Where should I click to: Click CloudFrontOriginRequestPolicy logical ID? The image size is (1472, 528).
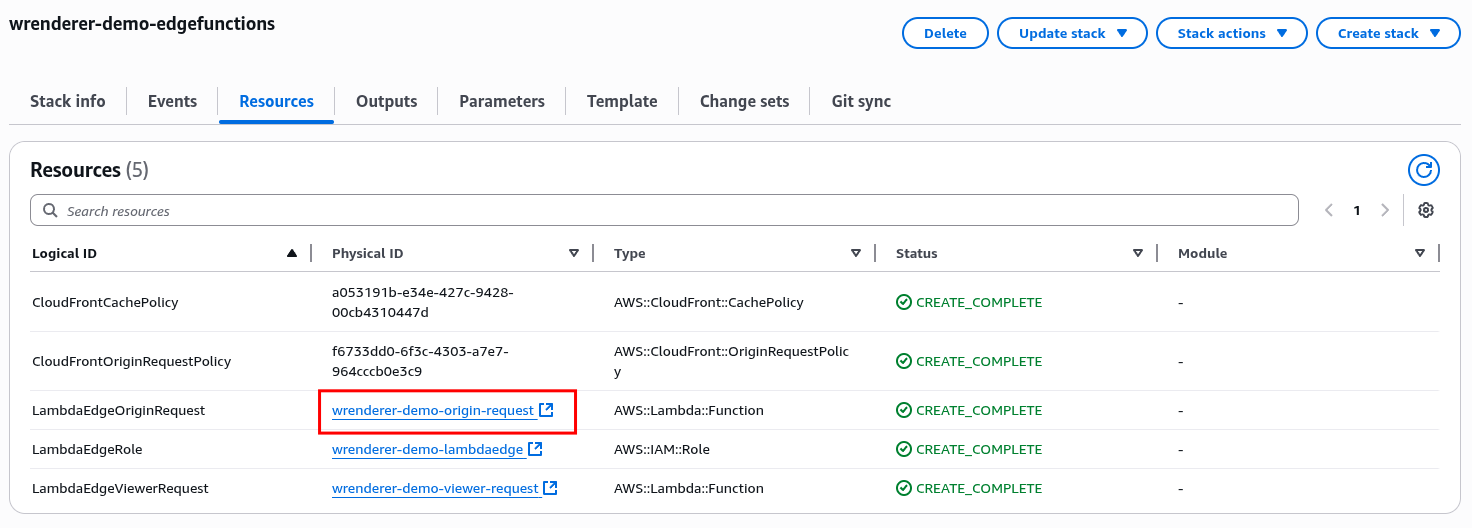[131, 361]
